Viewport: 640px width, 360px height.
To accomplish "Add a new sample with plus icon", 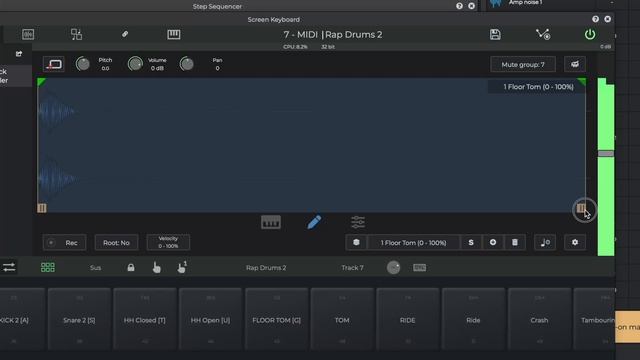I will [x=493, y=242].
